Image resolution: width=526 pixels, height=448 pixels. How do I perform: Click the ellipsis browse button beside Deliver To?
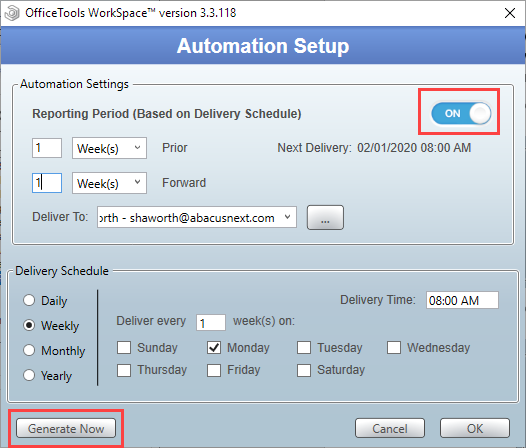(325, 218)
